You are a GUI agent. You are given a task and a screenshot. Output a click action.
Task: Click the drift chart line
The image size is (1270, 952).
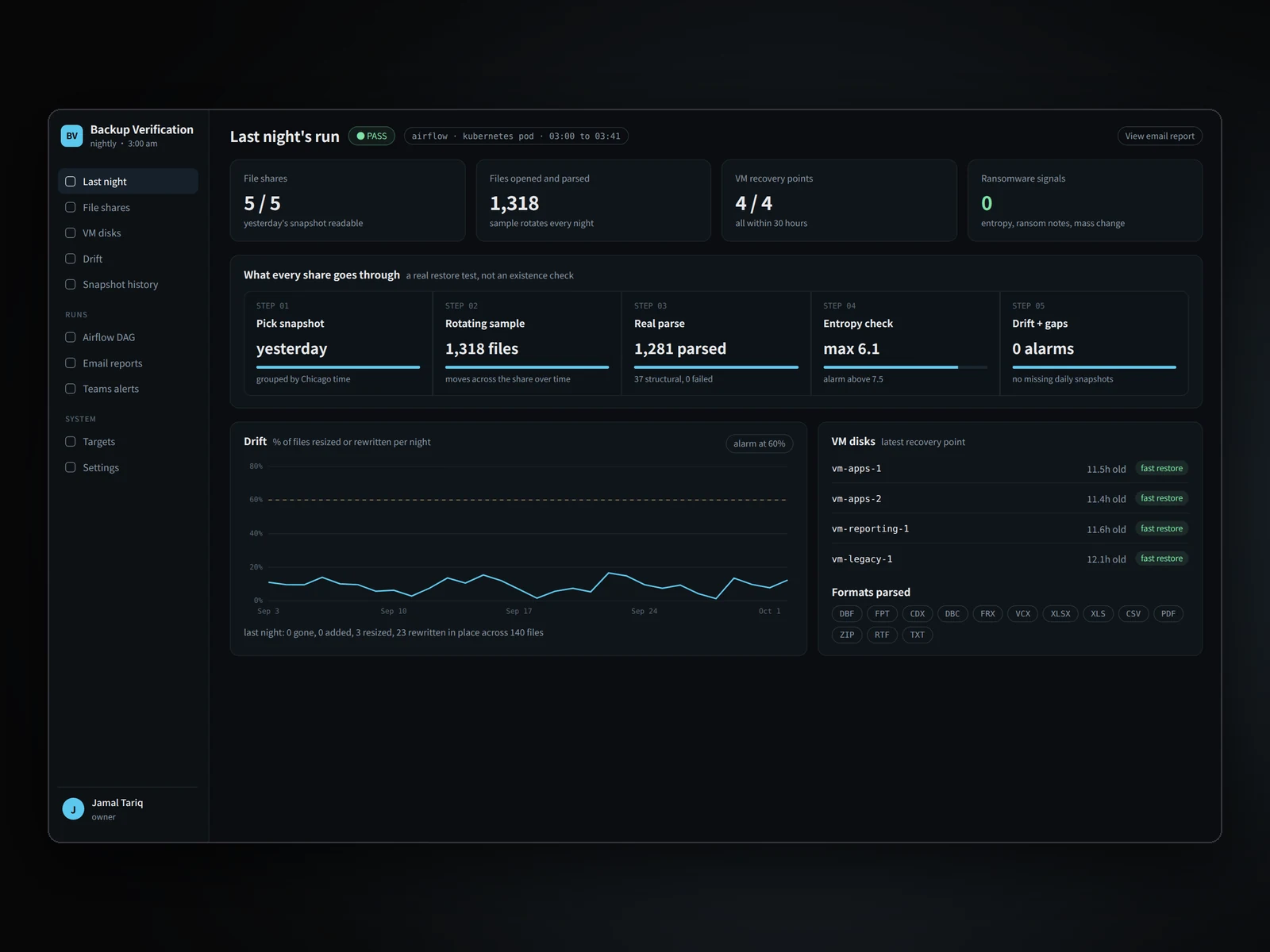(x=528, y=585)
